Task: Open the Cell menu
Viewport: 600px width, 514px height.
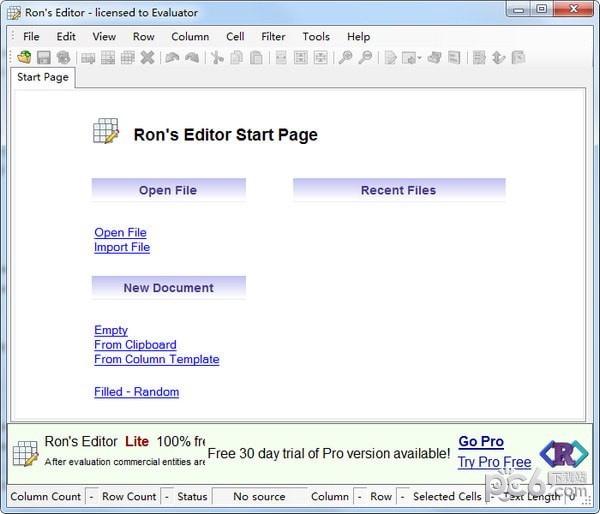Action: 235,37
